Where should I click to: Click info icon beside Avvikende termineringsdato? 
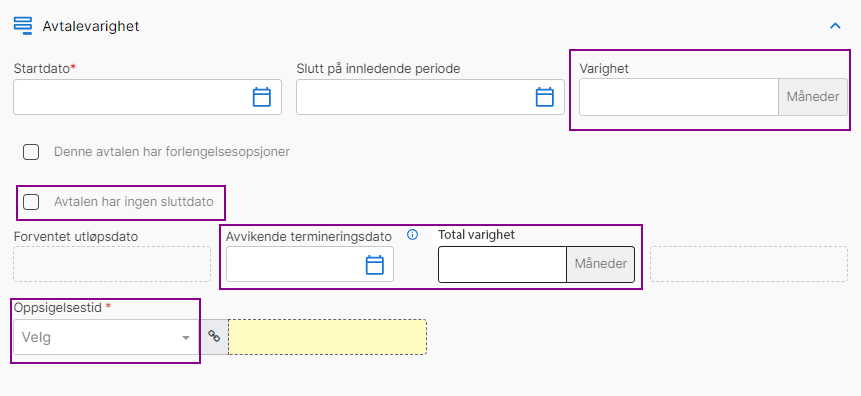[x=412, y=235]
